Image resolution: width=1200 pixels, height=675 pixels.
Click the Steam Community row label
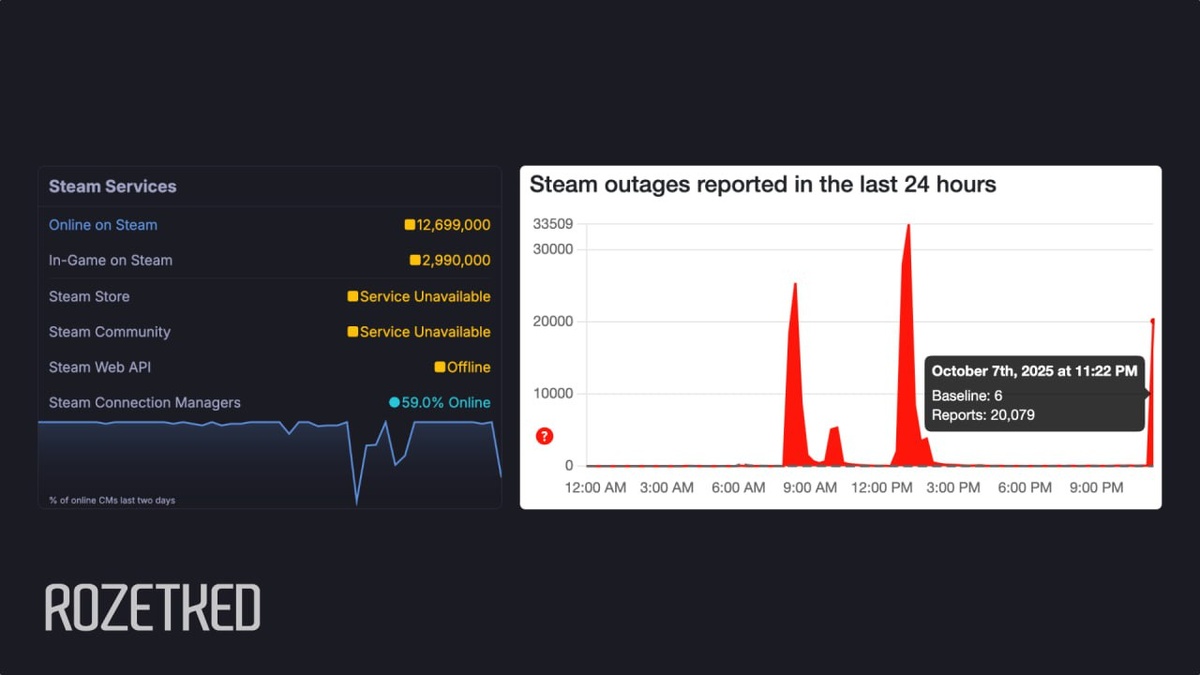(110, 331)
